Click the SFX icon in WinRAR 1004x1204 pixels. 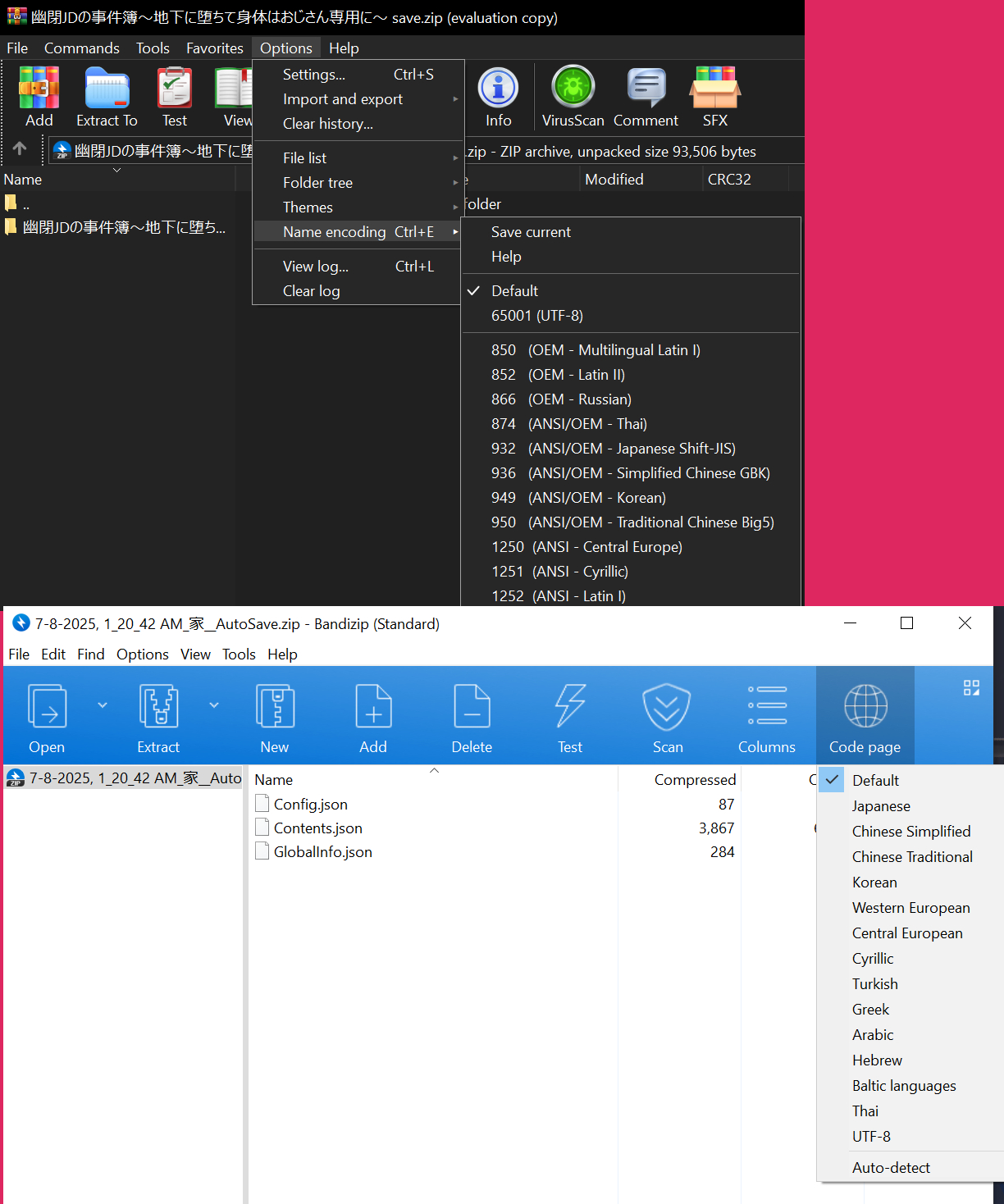click(714, 87)
